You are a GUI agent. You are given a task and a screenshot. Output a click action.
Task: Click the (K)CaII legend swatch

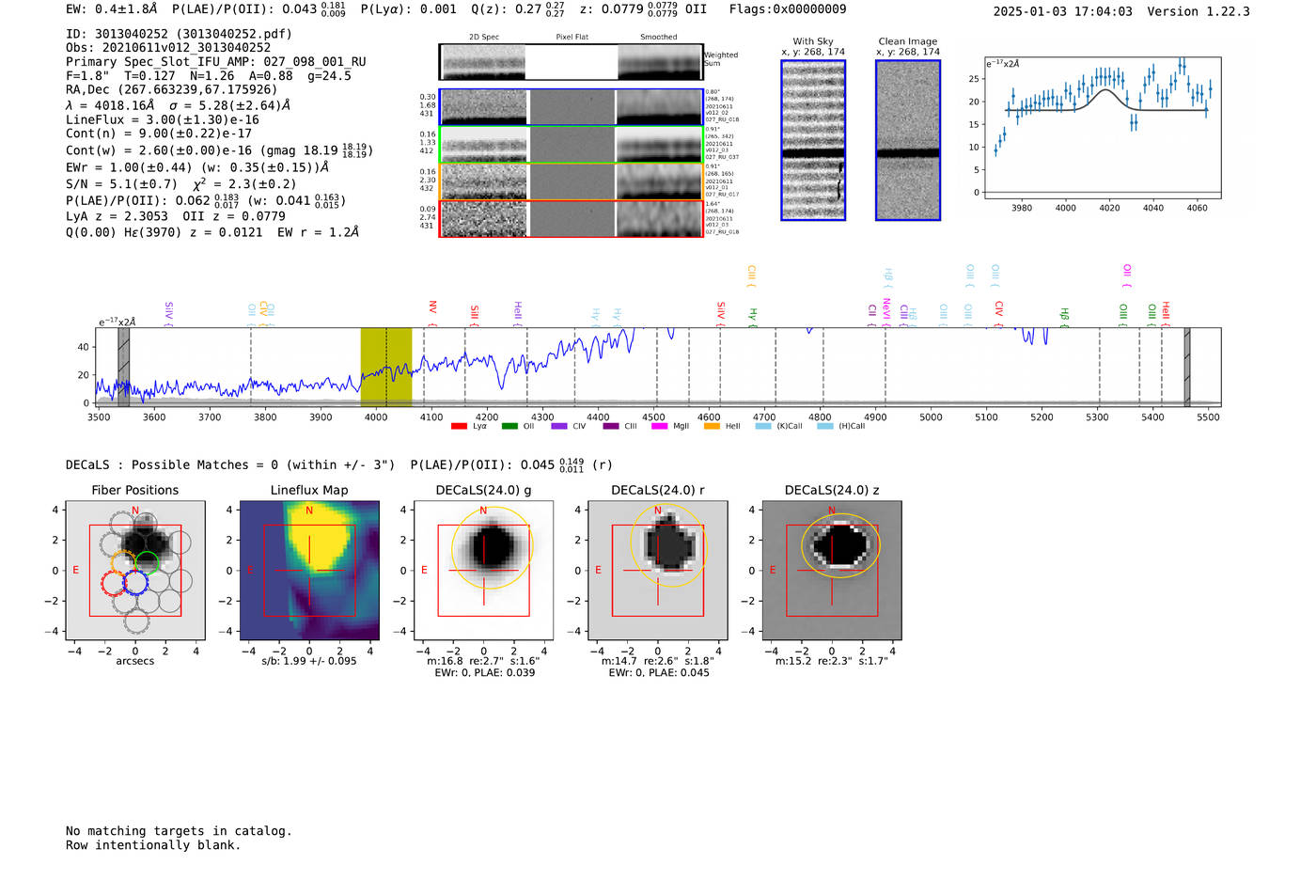pyautogui.click(x=763, y=427)
